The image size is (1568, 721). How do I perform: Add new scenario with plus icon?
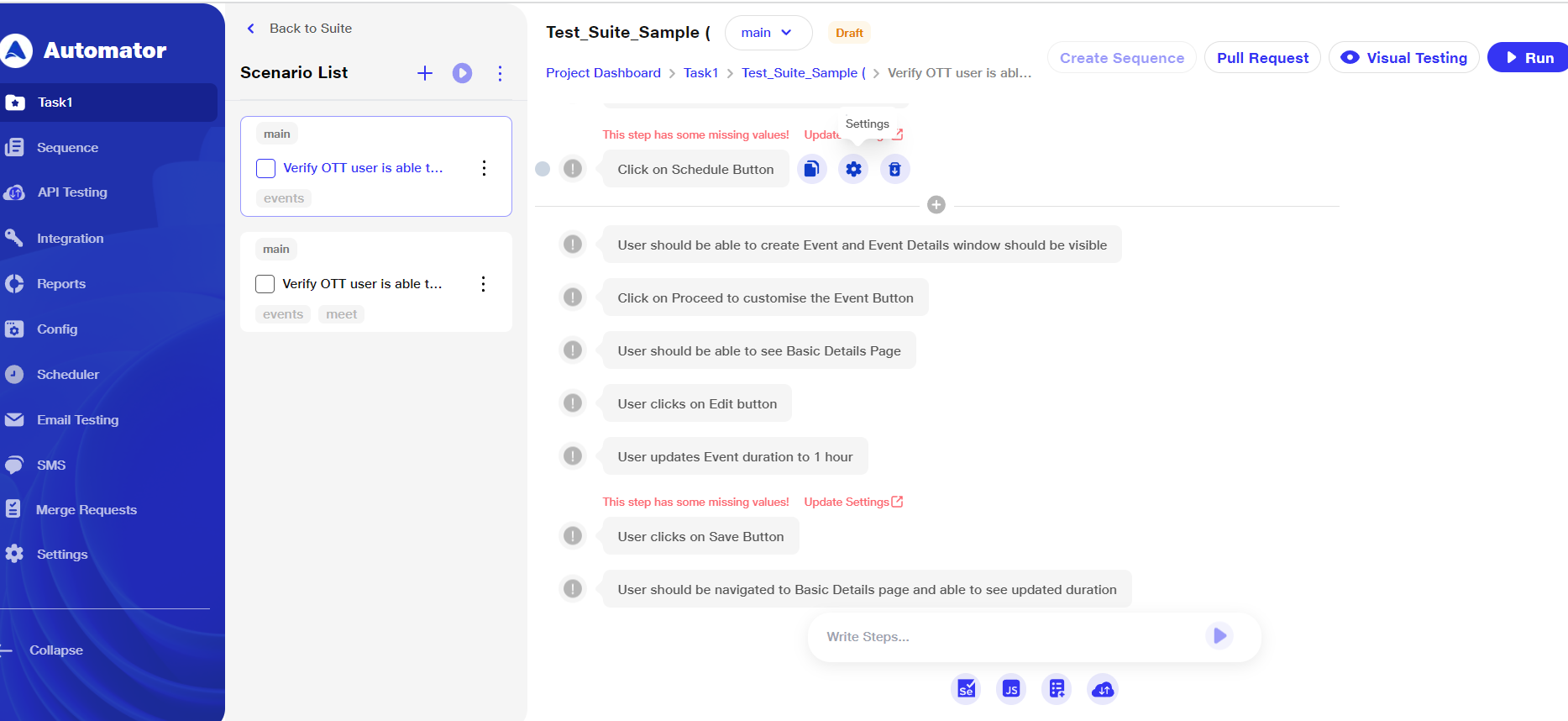tap(425, 73)
